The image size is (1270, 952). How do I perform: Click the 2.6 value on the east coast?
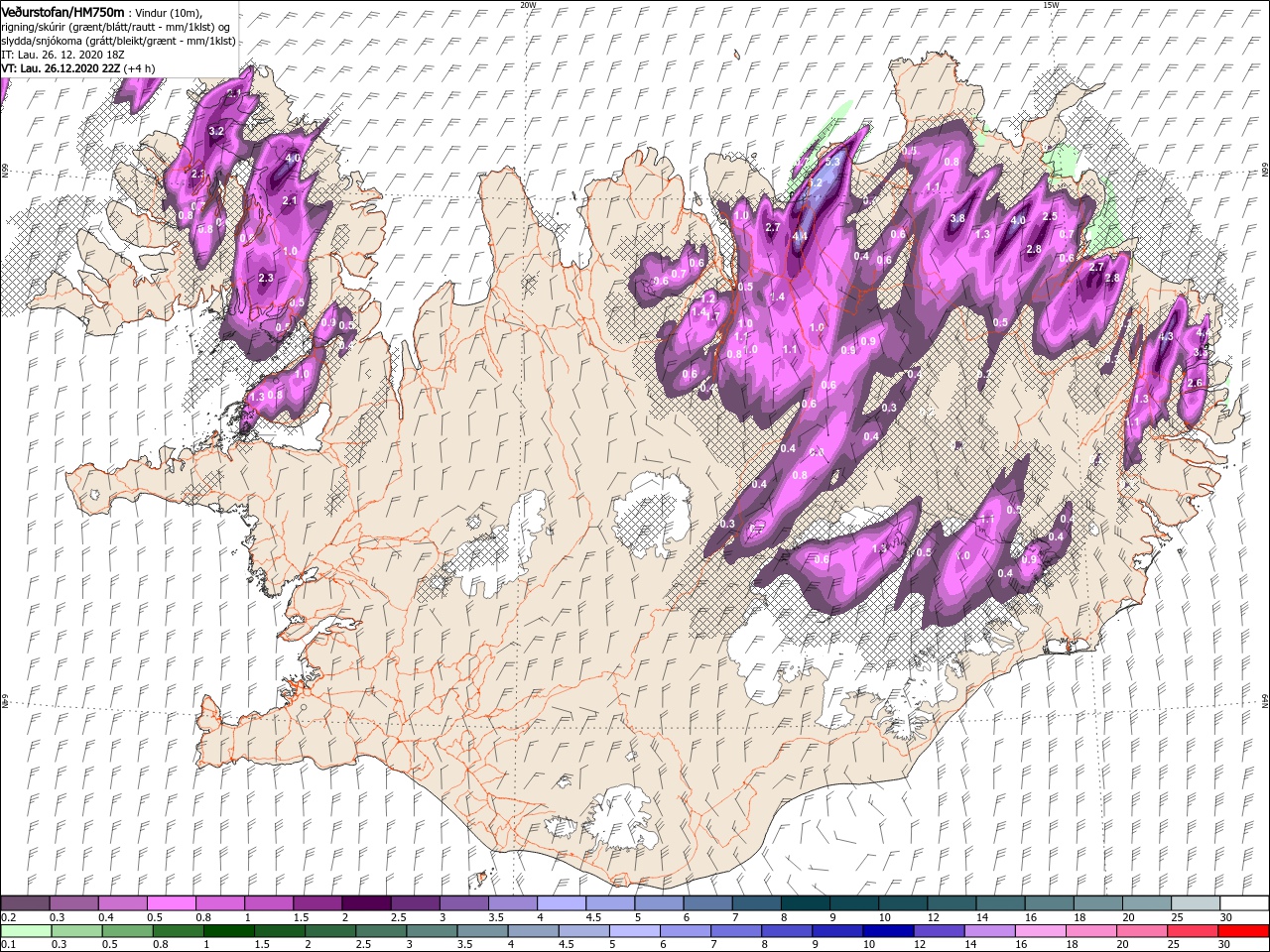[x=1195, y=384]
